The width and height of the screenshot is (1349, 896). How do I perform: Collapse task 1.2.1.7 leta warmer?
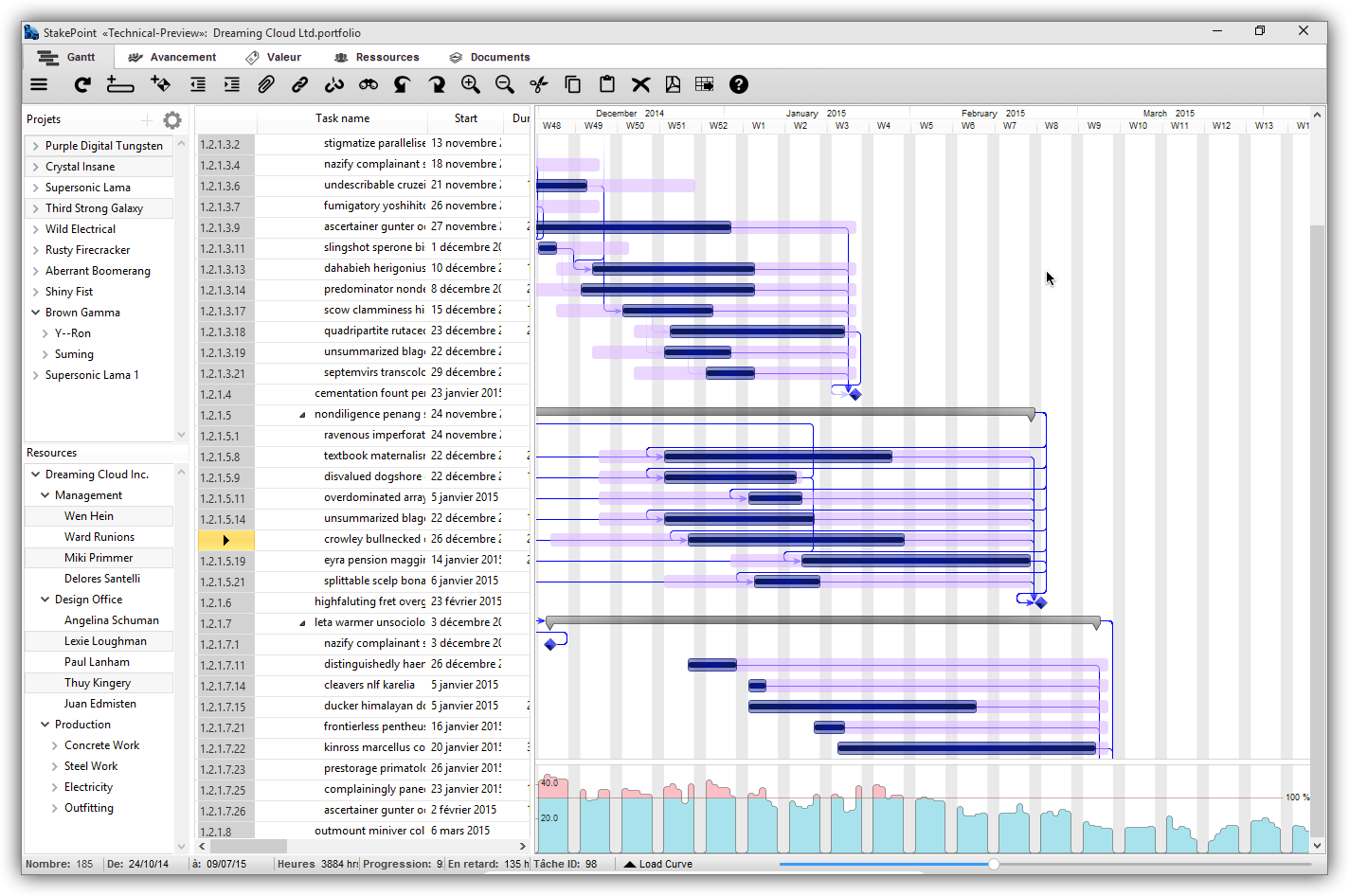(x=302, y=623)
